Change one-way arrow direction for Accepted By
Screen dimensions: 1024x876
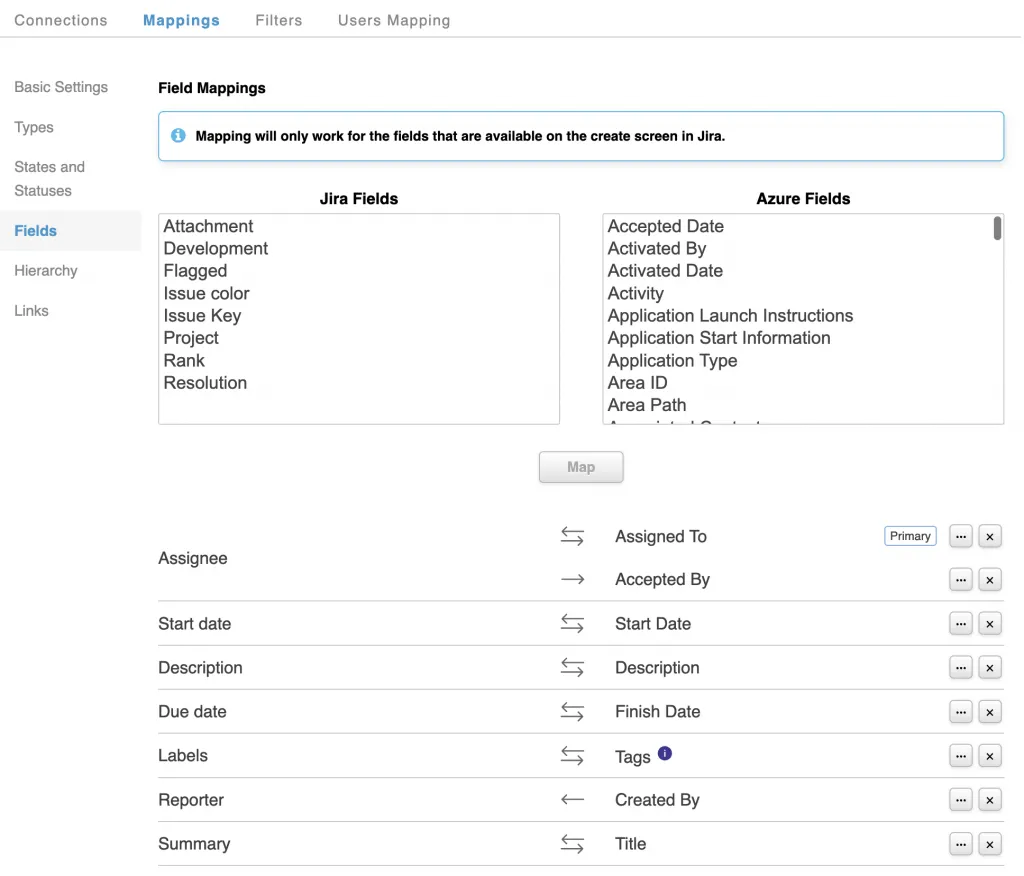click(x=572, y=580)
